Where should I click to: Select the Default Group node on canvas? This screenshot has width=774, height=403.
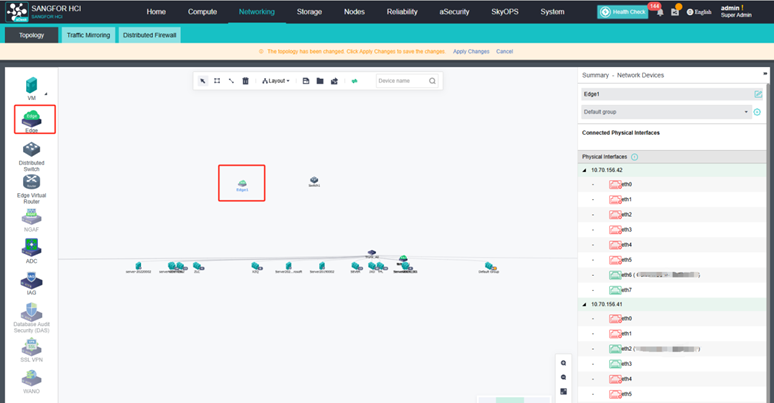(489, 268)
